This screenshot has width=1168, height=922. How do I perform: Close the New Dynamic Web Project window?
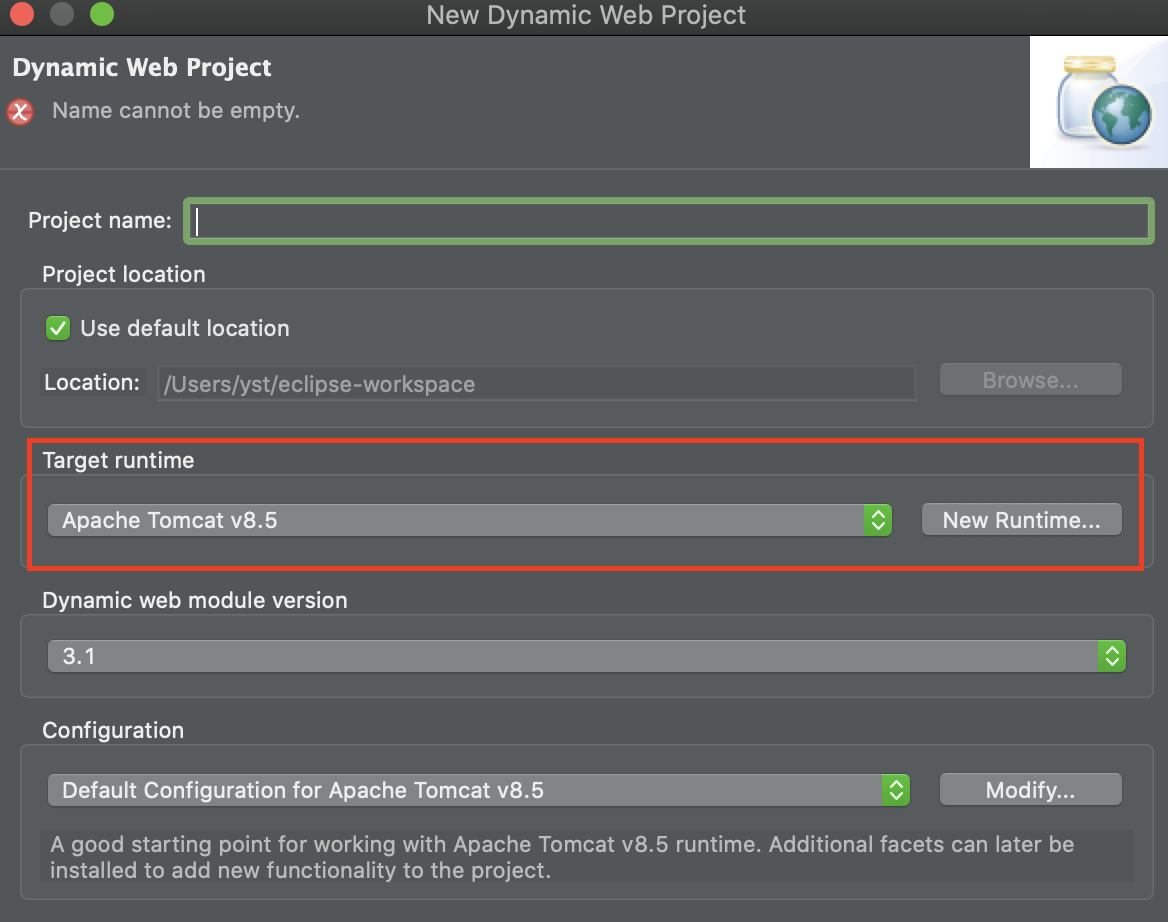tap(22, 14)
